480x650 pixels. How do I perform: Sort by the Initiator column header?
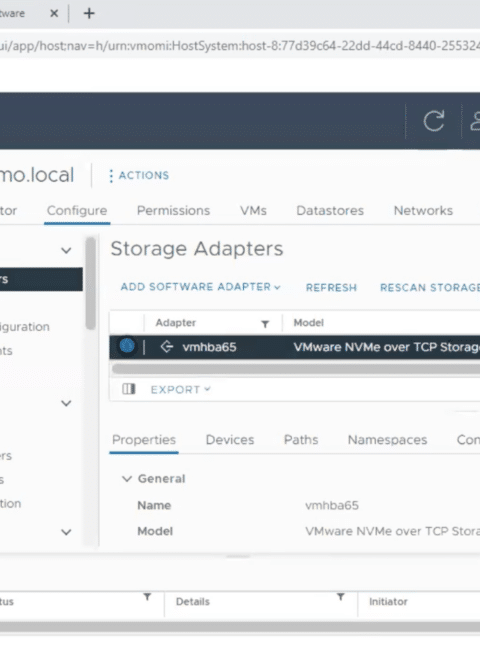[388, 601]
